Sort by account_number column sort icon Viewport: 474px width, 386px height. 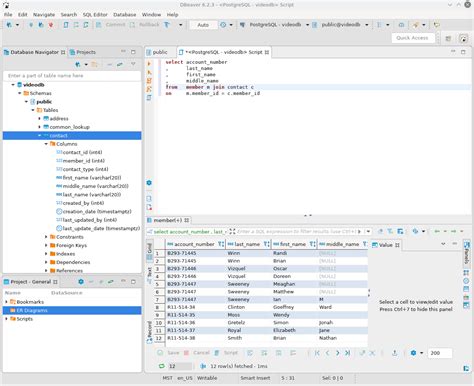point(221,244)
